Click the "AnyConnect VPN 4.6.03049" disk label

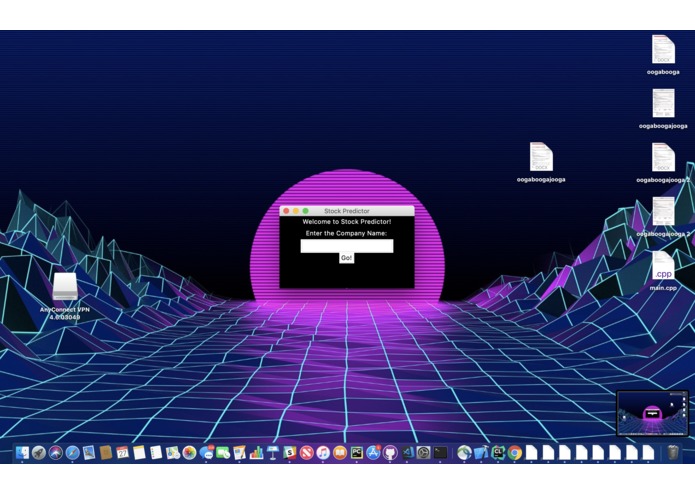[65, 313]
